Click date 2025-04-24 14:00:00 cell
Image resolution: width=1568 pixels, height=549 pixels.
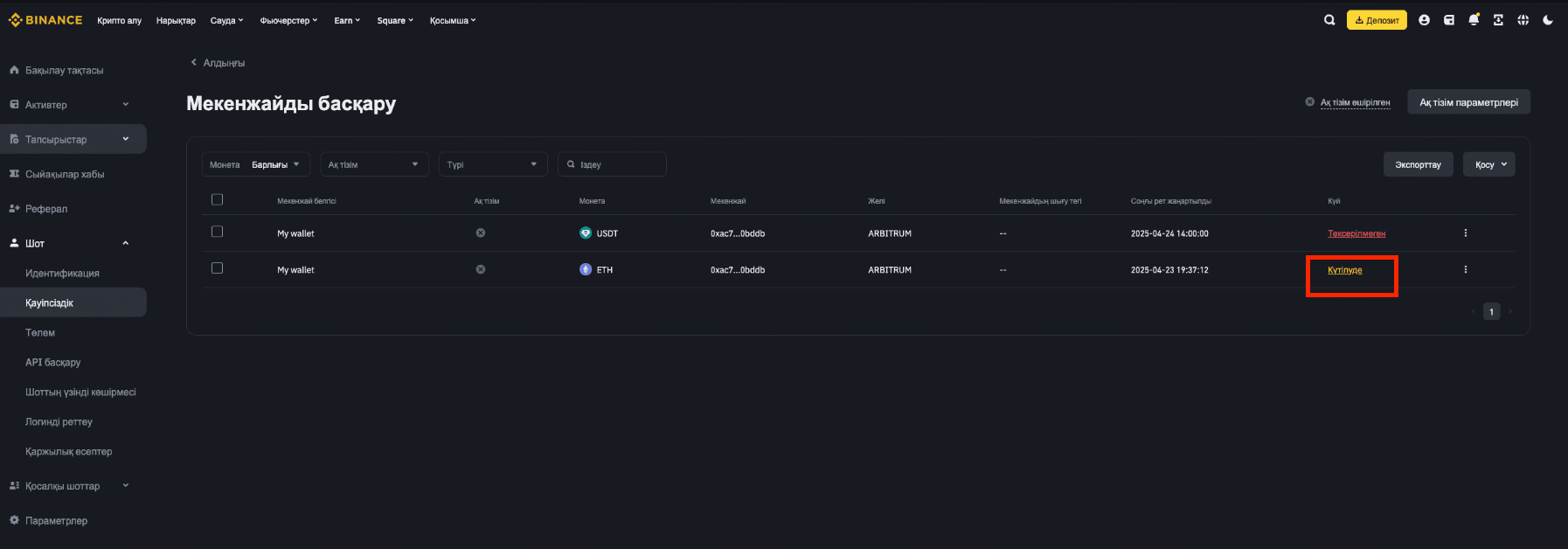pos(1169,233)
